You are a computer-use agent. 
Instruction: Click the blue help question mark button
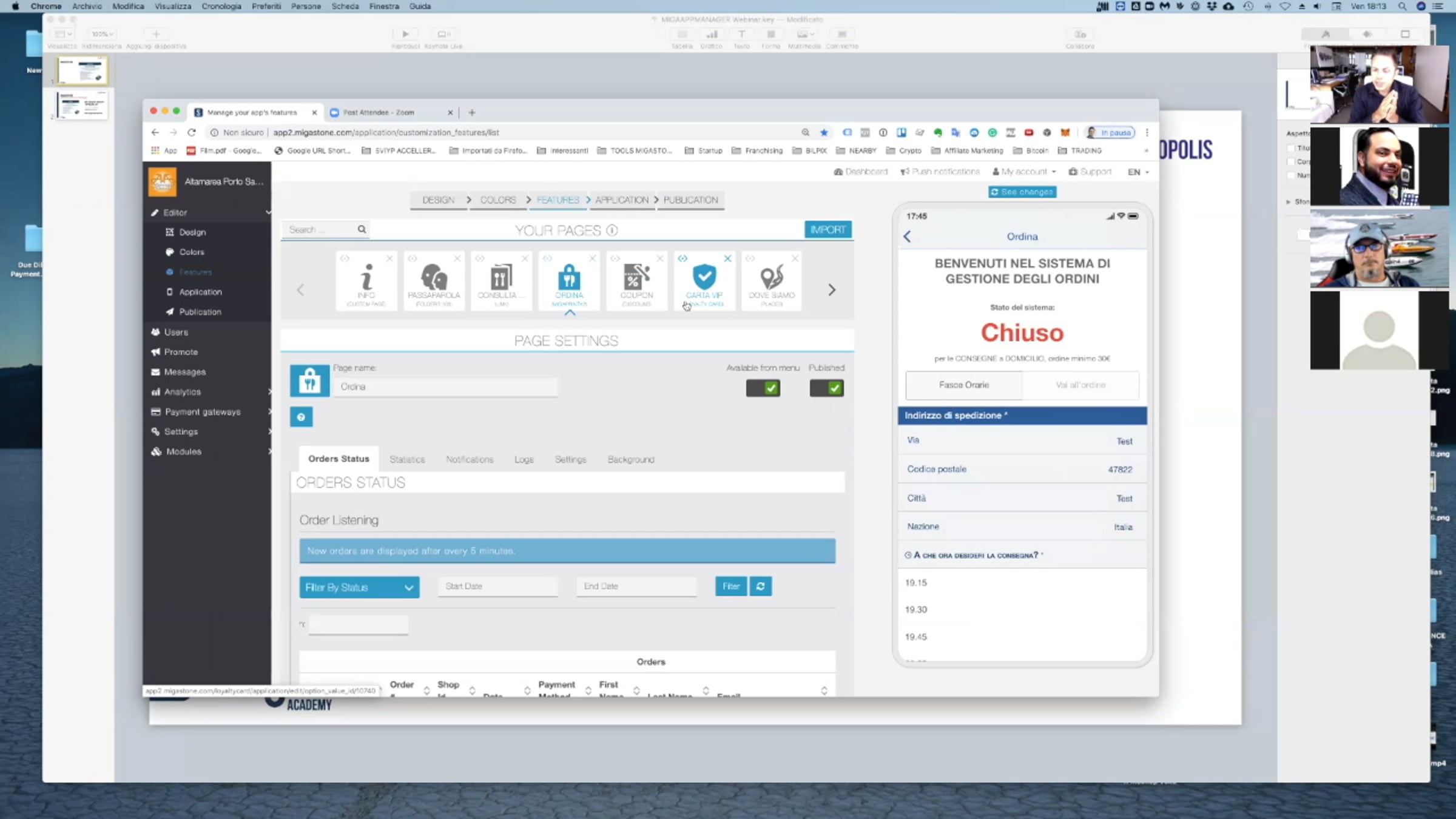301,417
